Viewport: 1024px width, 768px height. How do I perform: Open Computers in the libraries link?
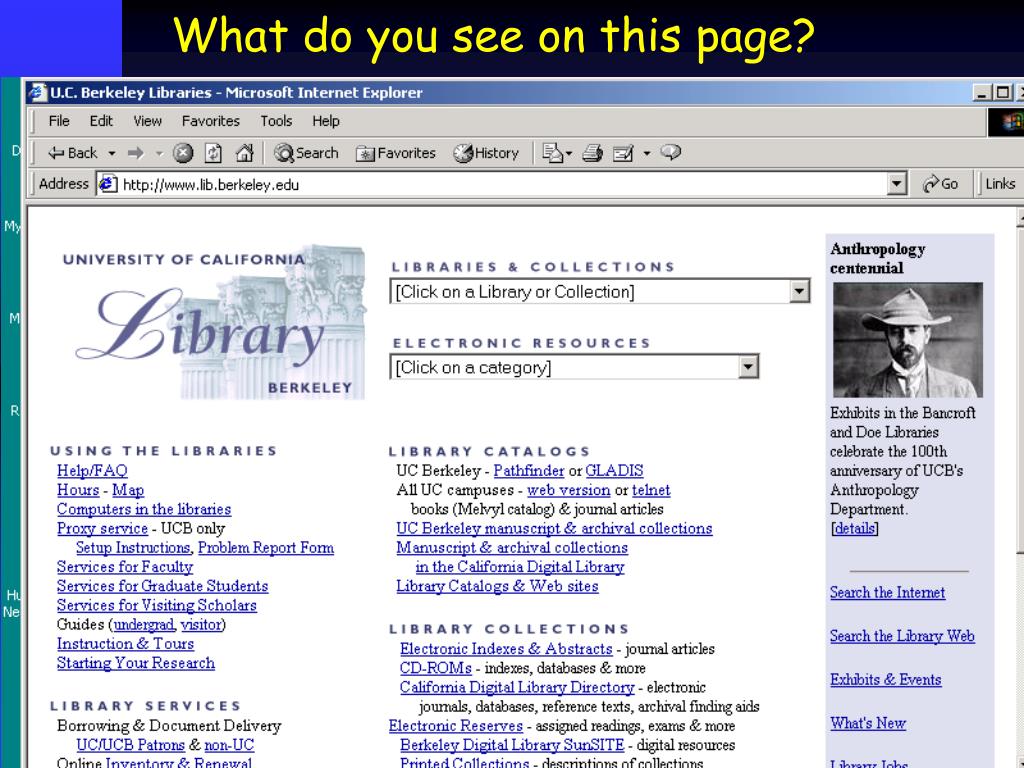144,509
